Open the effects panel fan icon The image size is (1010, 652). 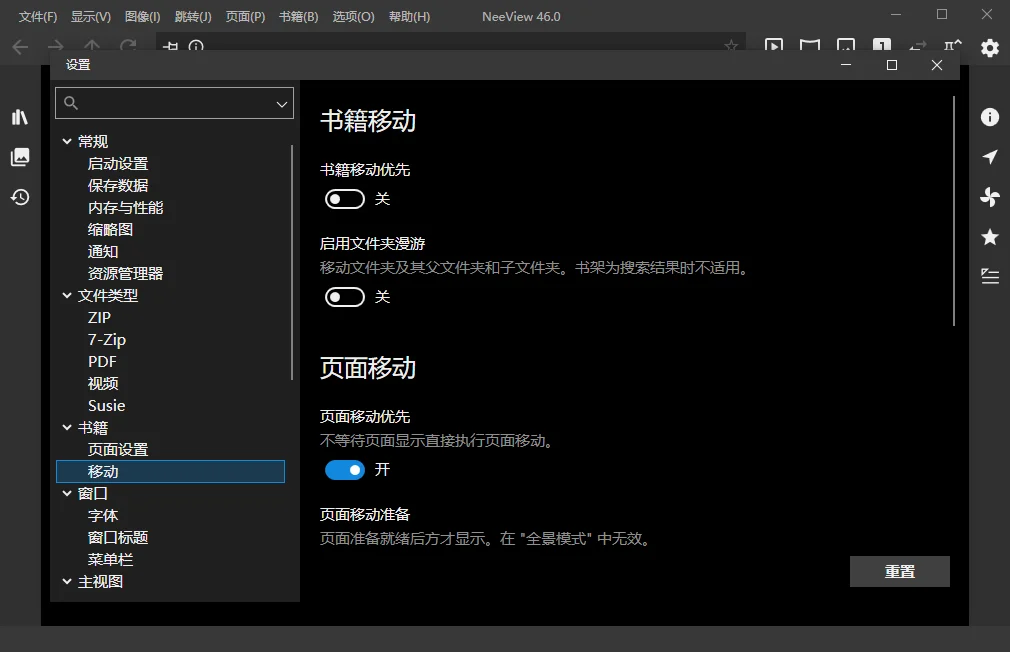tap(989, 197)
